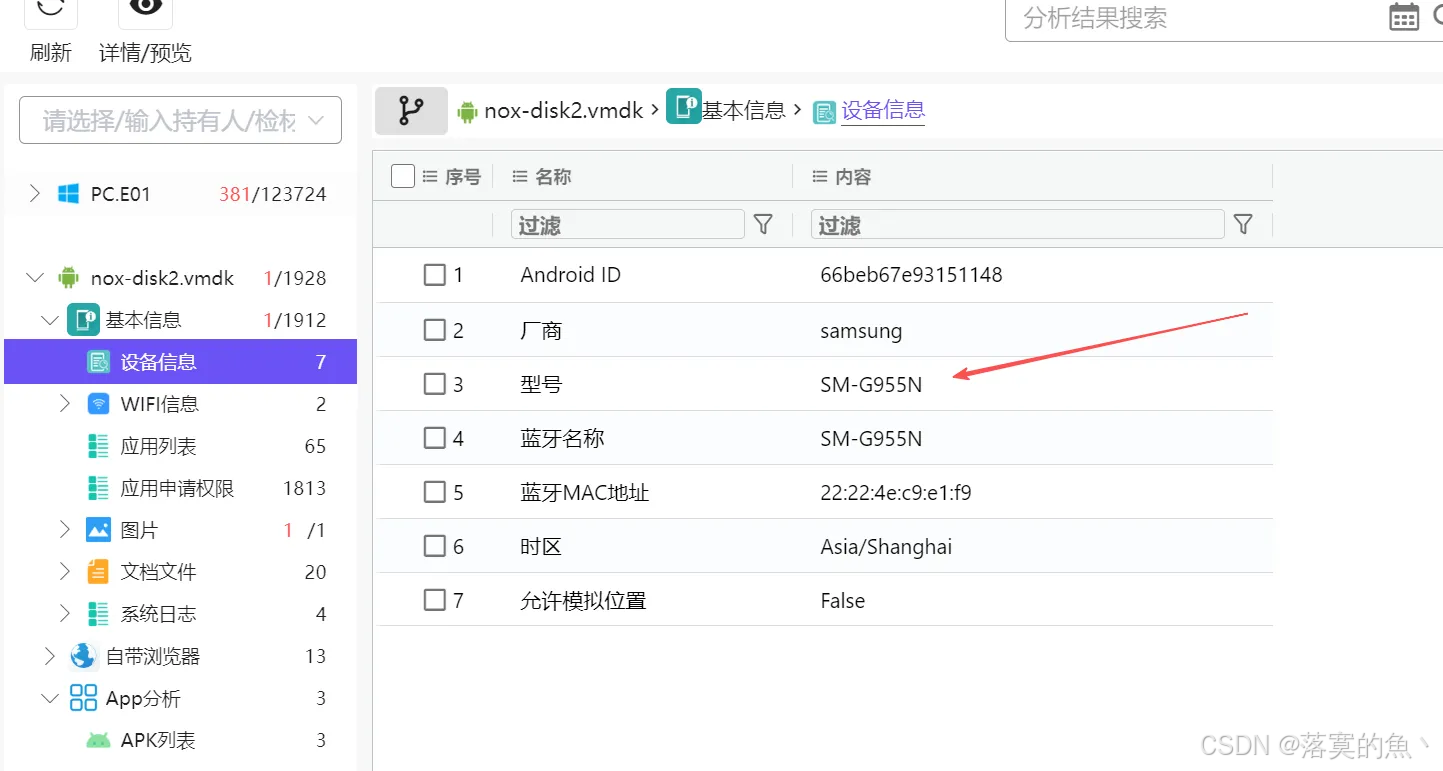The image size is (1443, 771).
Task: Check the row 6 时区 checkbox
Action: pos(434,546)
